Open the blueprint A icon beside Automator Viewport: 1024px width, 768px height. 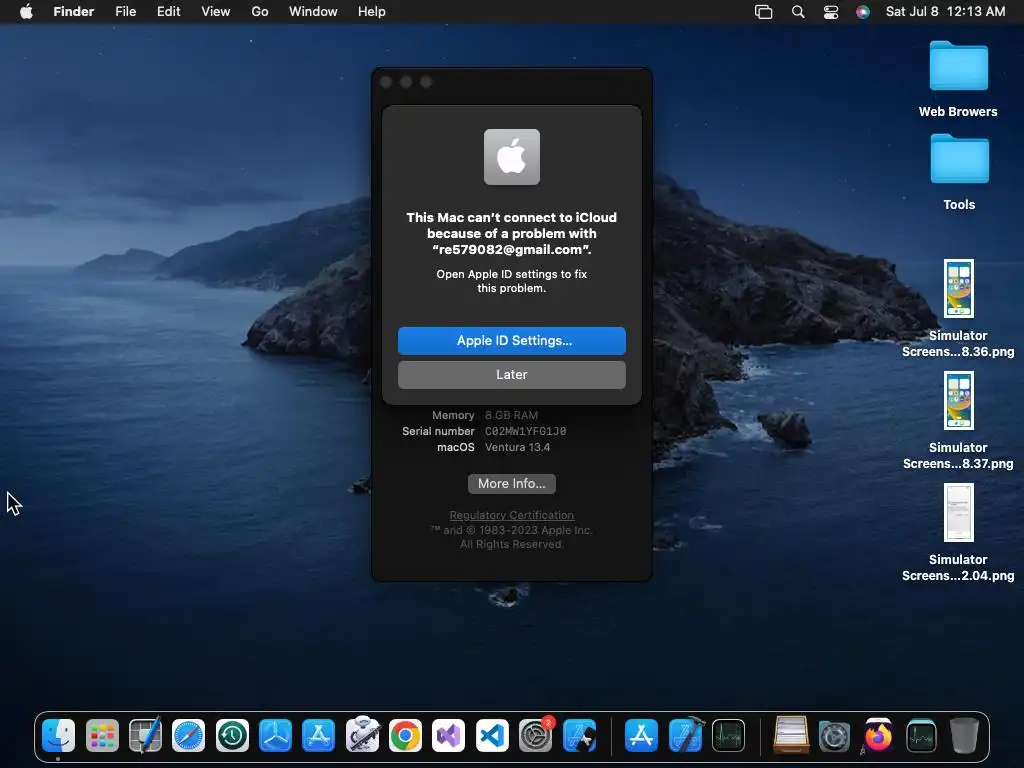point(319,735)
